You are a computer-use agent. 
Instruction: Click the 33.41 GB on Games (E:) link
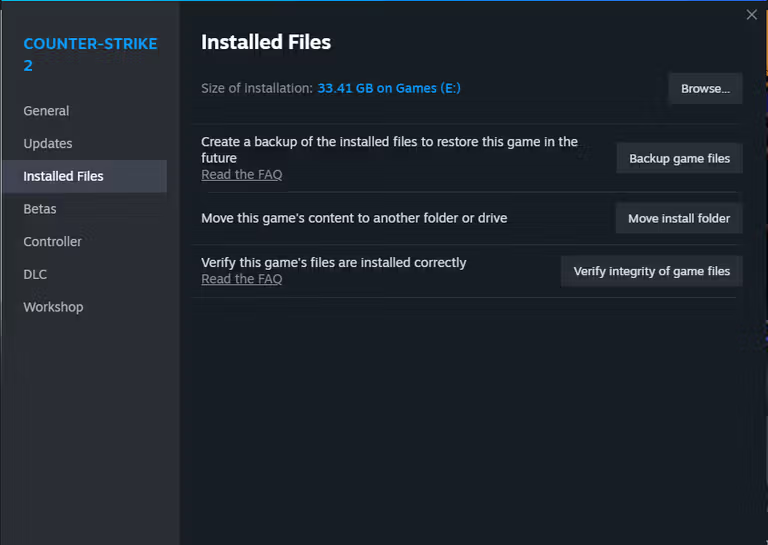coord(389,88)
